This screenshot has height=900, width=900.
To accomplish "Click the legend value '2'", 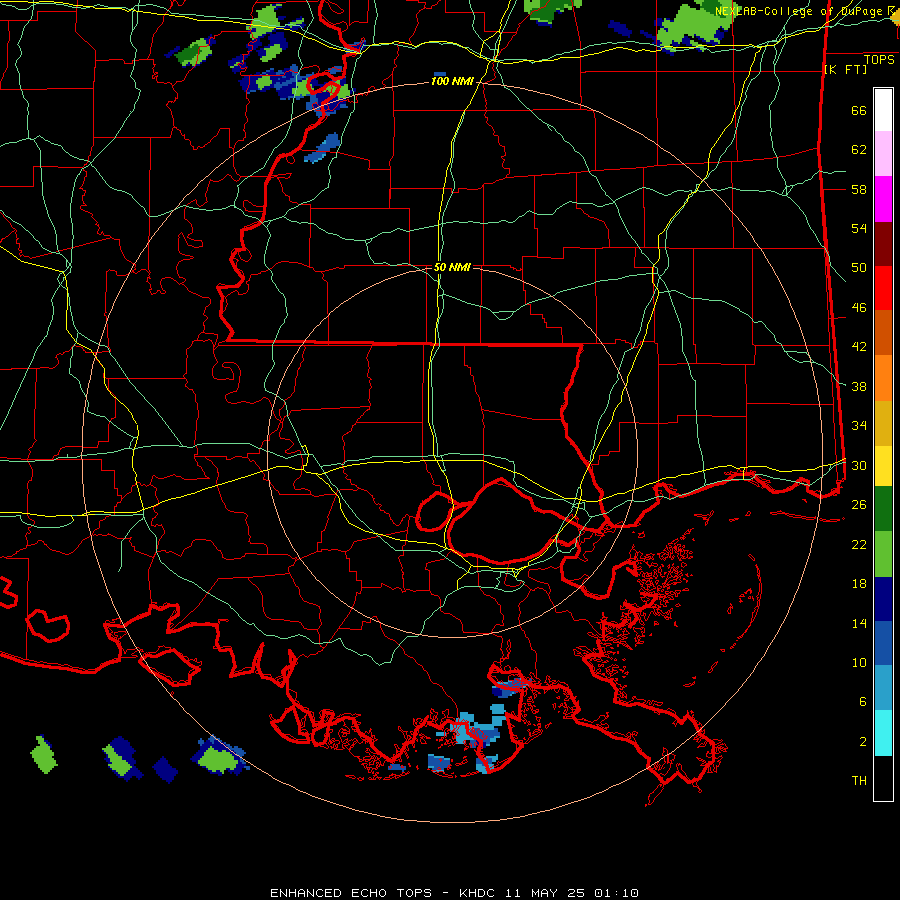I will pos(863,742).
